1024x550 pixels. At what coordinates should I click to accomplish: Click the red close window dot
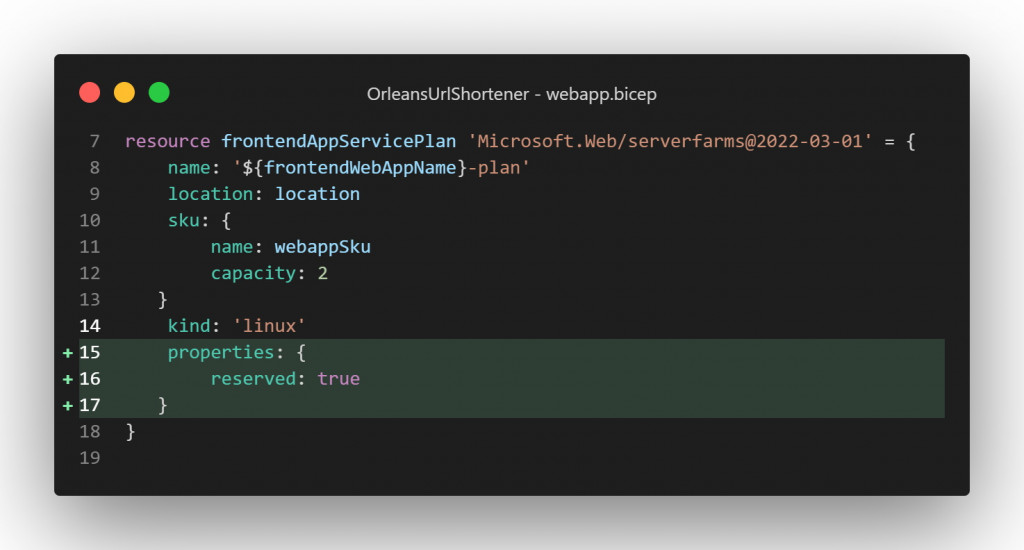pos(90,93)
